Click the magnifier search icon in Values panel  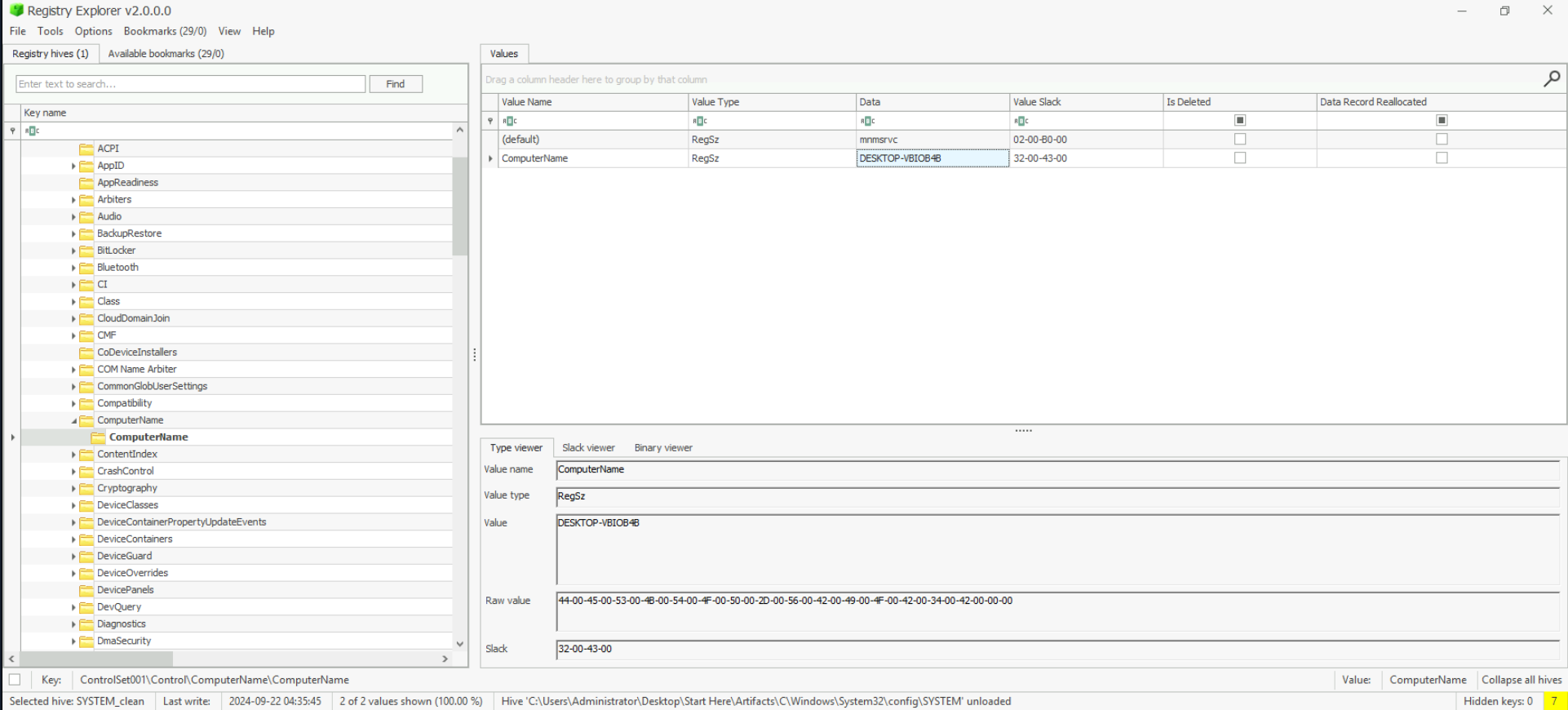(x=1551, y=78)
